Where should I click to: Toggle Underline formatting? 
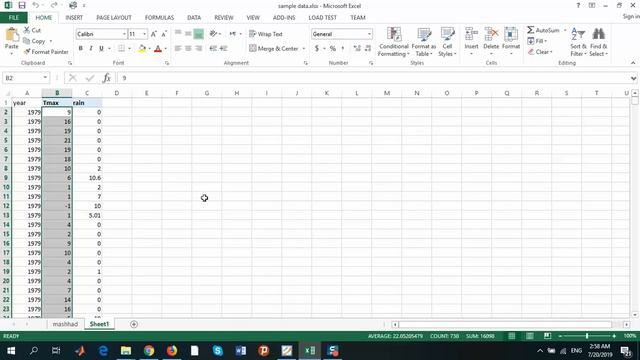(101, 49)
